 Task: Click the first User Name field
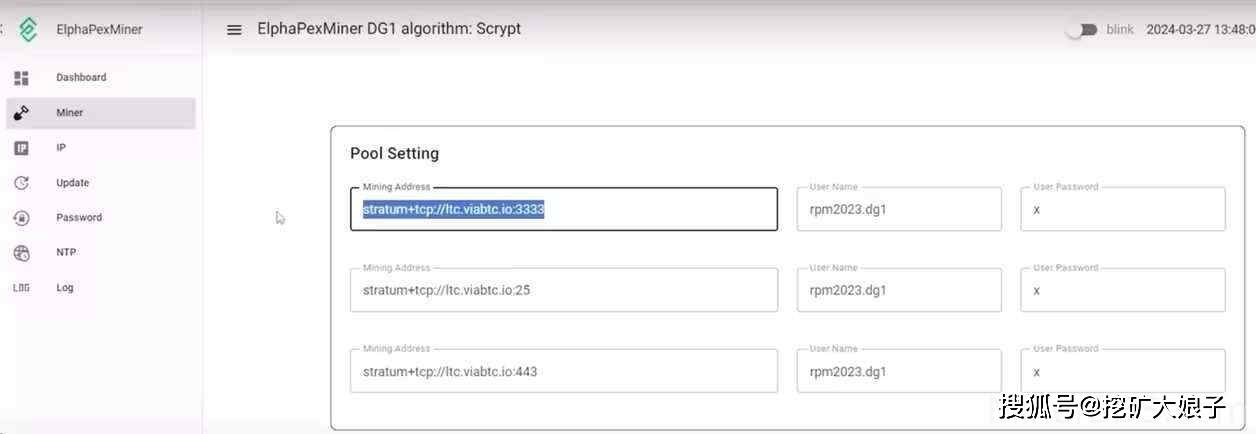click(x=898, y=210)
